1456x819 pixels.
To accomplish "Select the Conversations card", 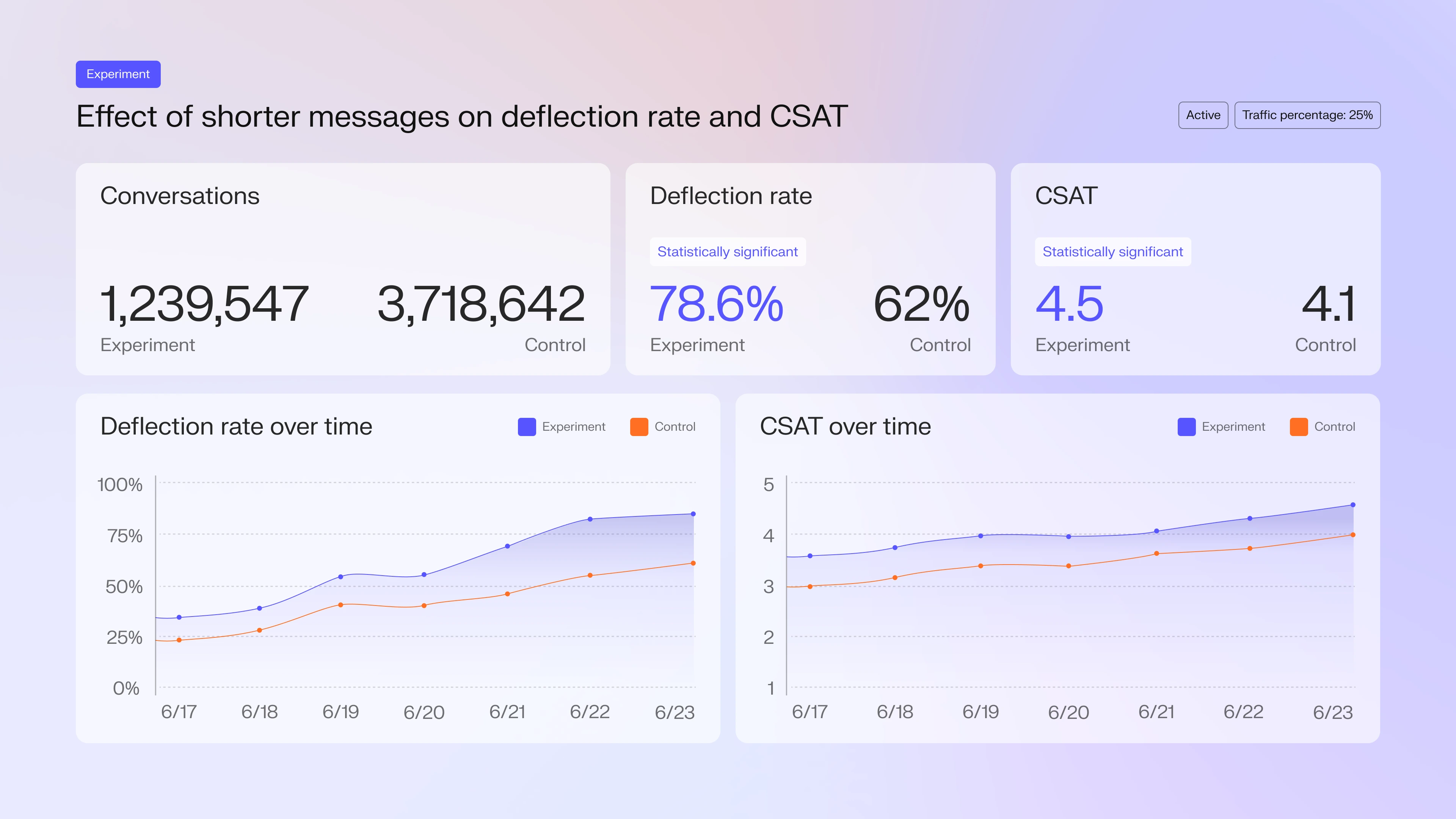I will tap(342, 268).
